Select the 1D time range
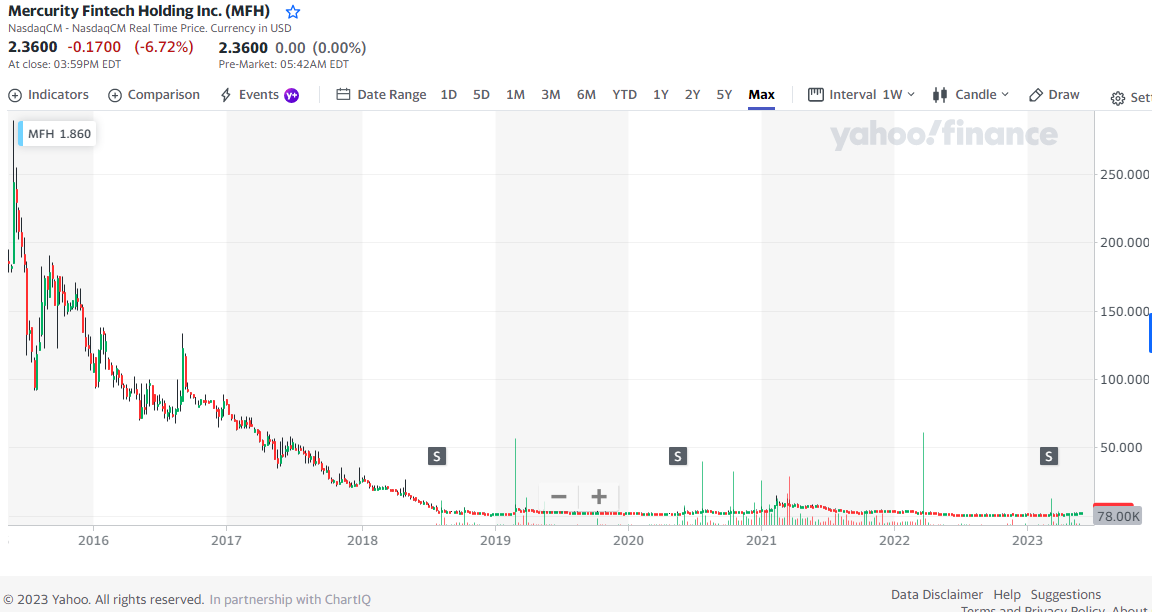This screenshot has width=1152, height=612. coord(448,95)
